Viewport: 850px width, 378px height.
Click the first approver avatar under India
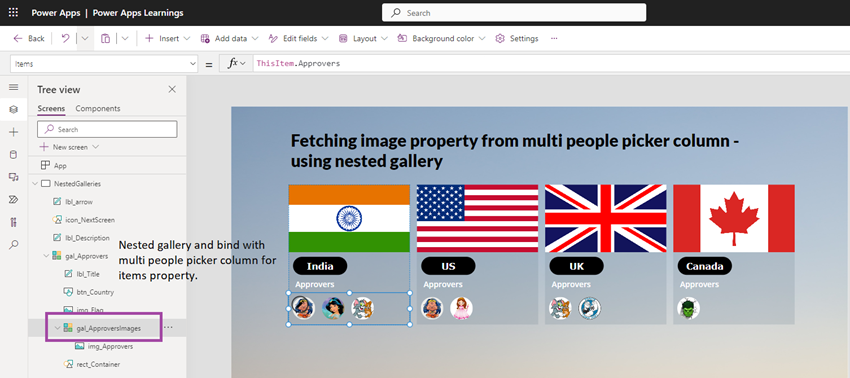303,308
